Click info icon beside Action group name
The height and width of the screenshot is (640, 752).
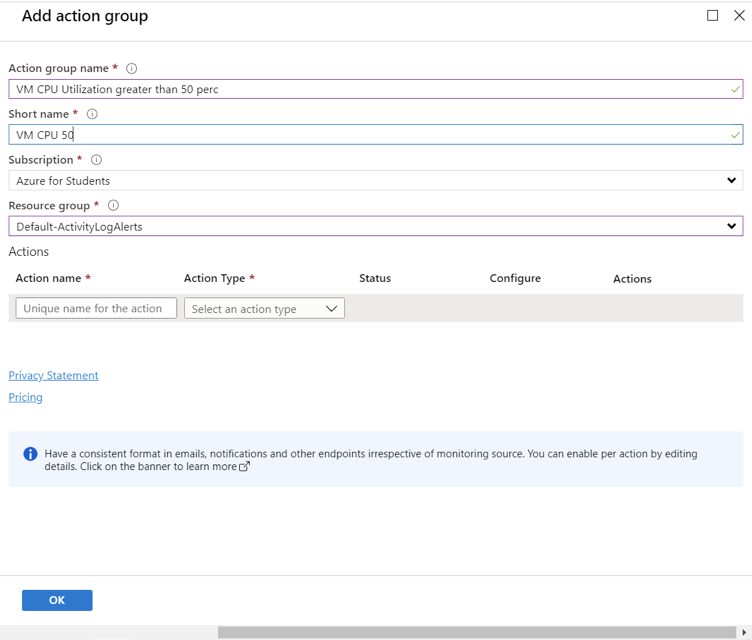(132, 69)
